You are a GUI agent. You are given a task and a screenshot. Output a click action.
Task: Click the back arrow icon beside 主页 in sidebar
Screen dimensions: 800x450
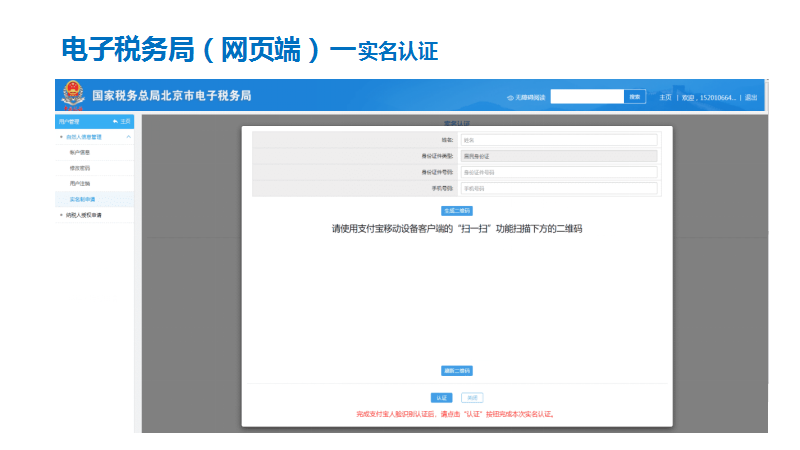(115, 121)
